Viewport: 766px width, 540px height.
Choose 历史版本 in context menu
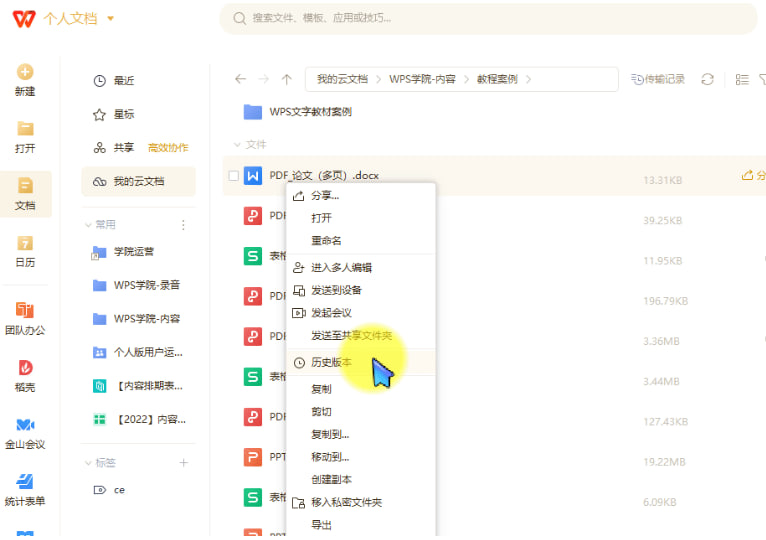(x=361, y=362)
